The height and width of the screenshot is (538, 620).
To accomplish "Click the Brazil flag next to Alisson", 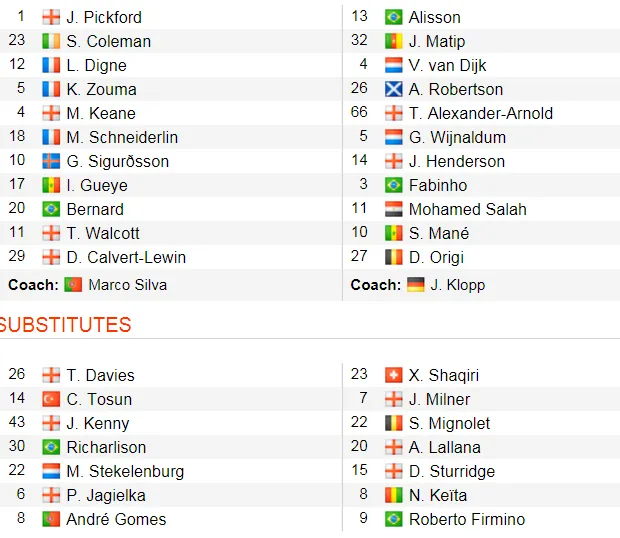I will pos(394,17).
